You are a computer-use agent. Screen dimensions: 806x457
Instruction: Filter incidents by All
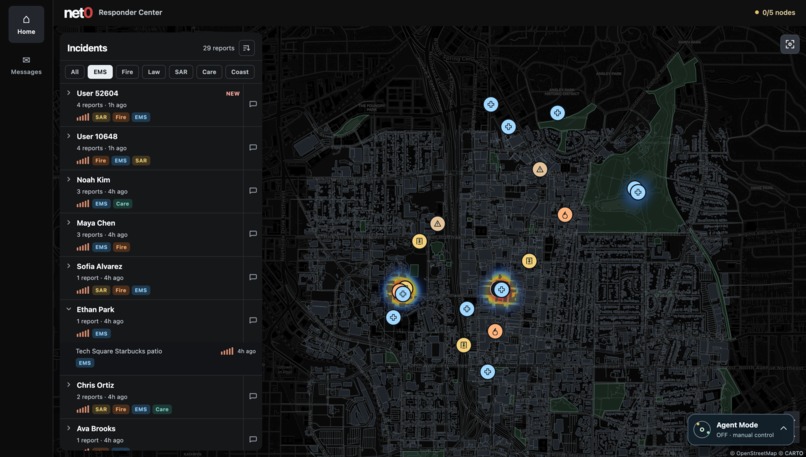click(x=75, y=72)
